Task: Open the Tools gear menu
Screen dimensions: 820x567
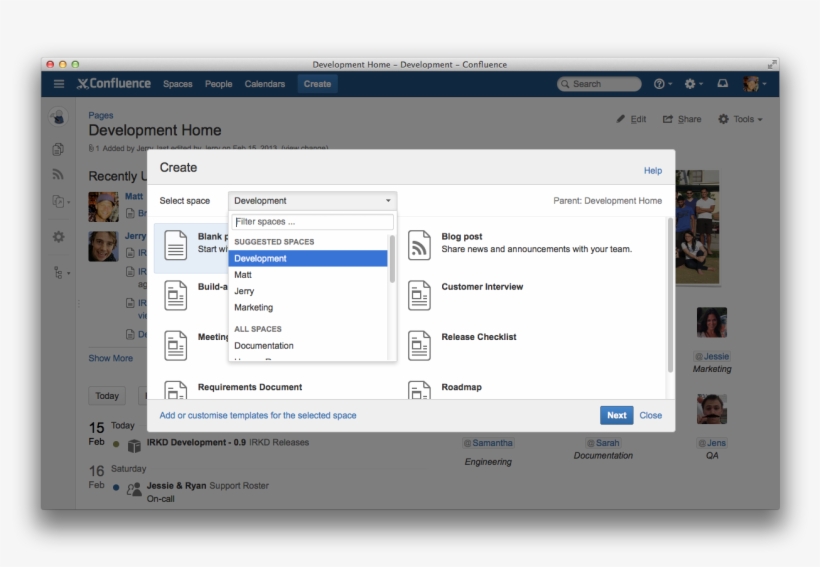Action: 739,119
